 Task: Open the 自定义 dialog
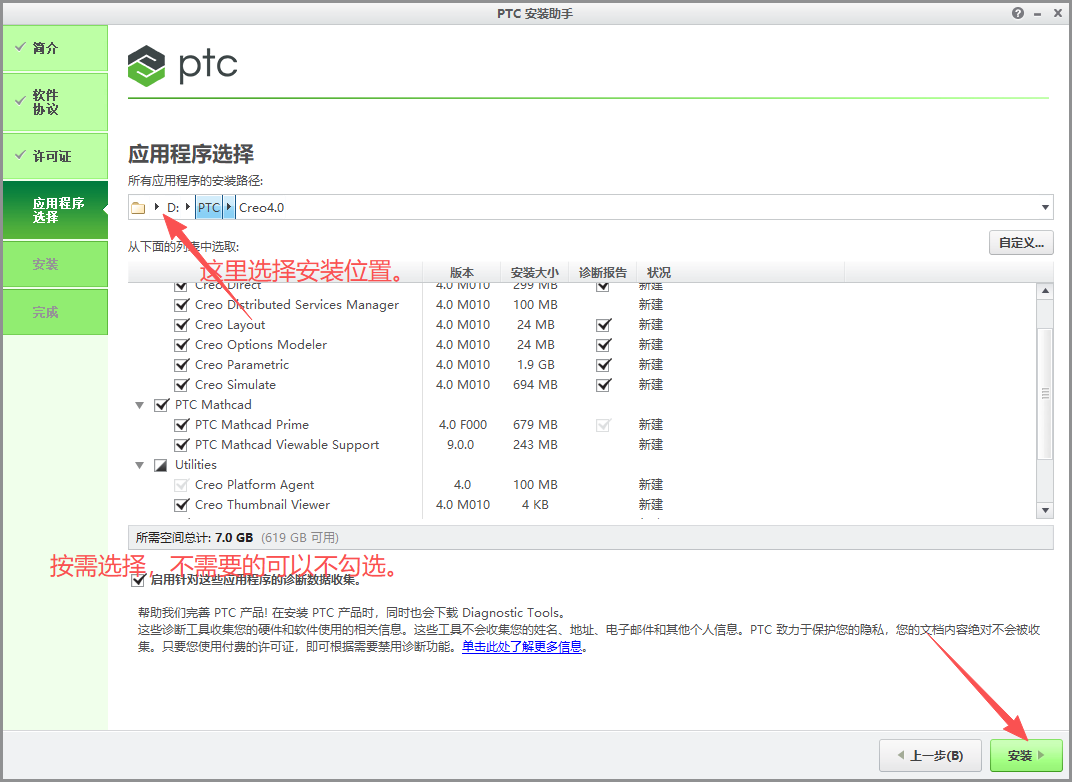click(x=1020, y=242)
